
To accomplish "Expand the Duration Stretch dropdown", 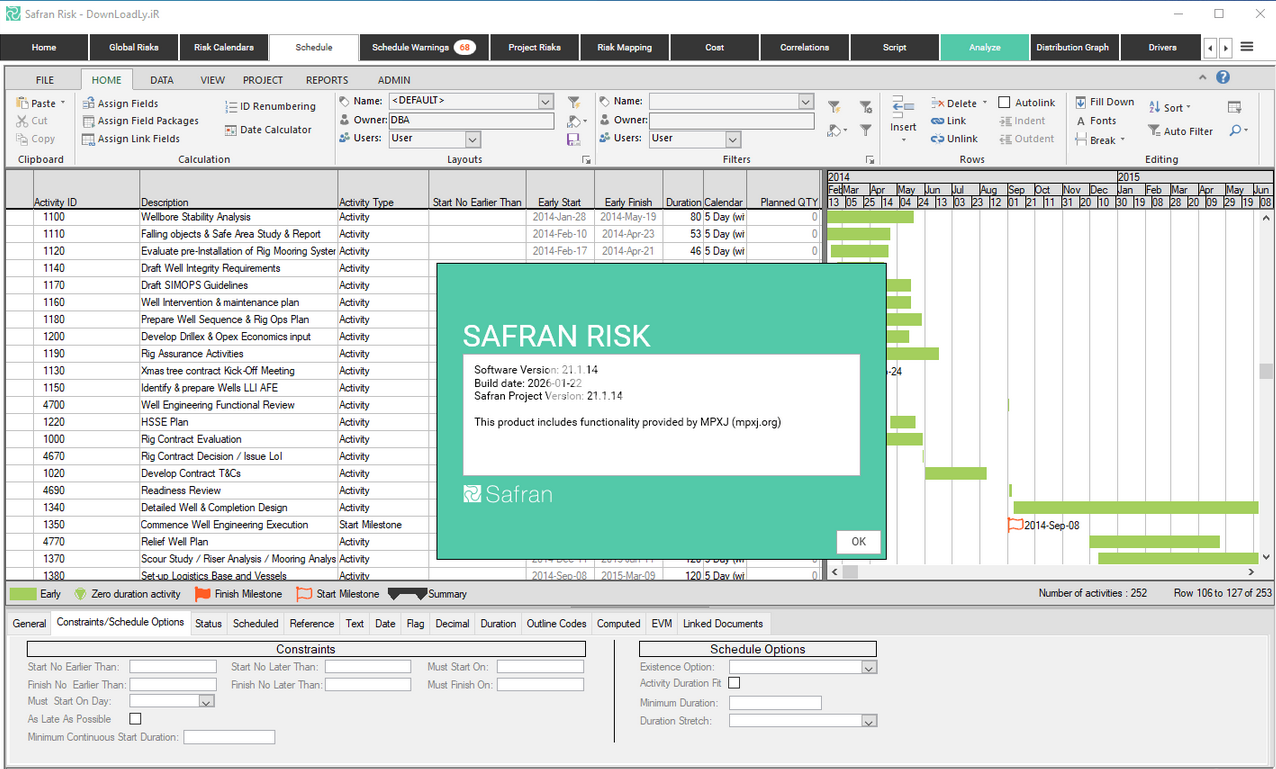I will (869, 721).
